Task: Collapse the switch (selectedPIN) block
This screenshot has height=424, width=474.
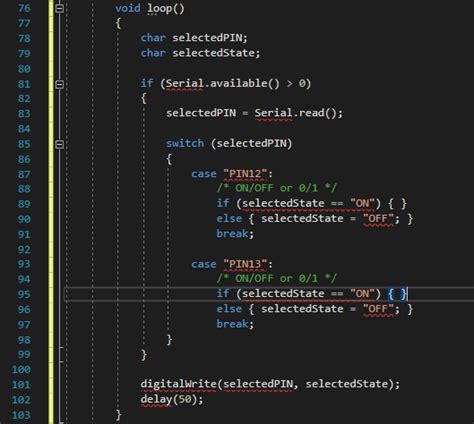Action: click(x=59, y=144)
